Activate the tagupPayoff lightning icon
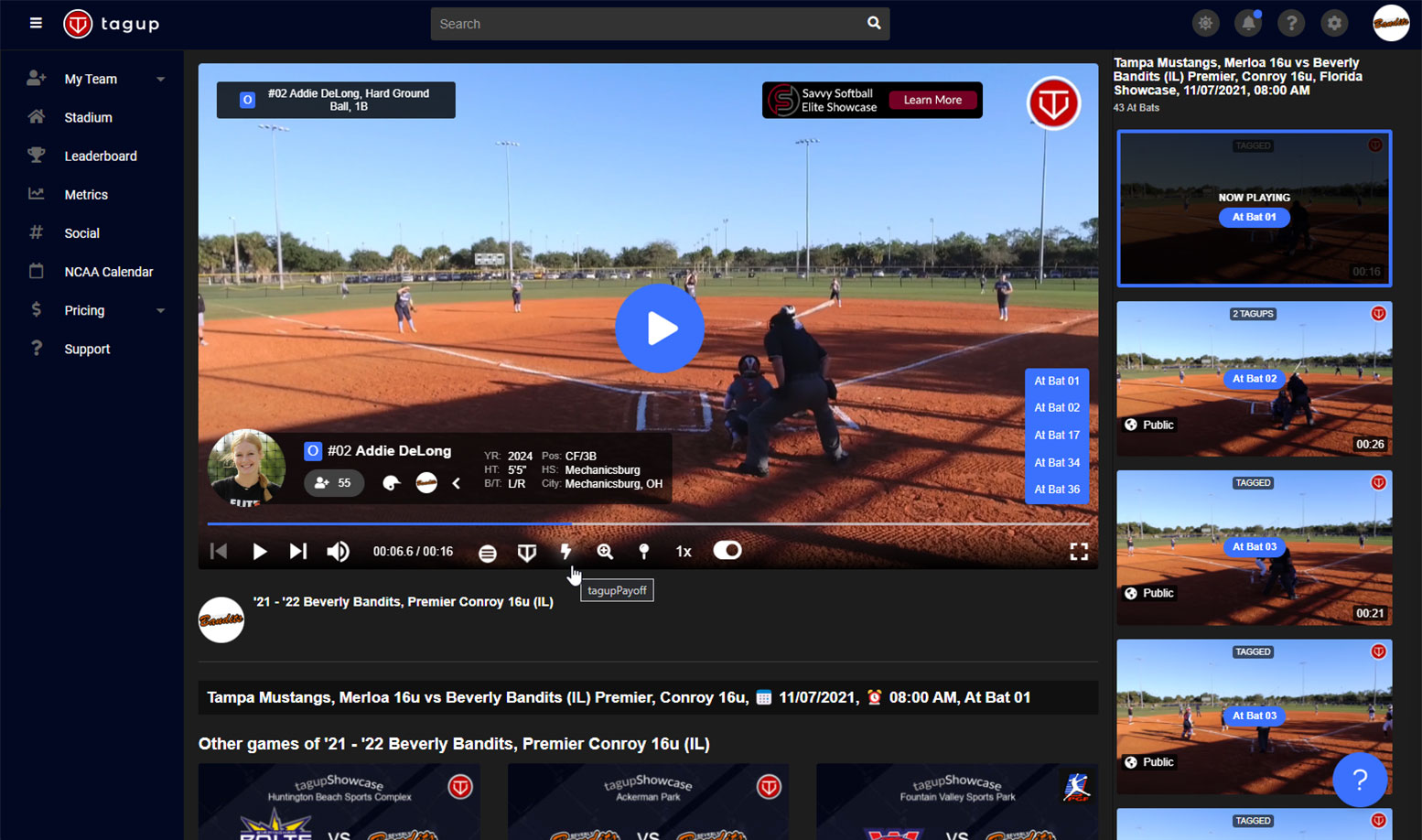Viewport: 1422px width, 840px height. click(x=566, y=552)
